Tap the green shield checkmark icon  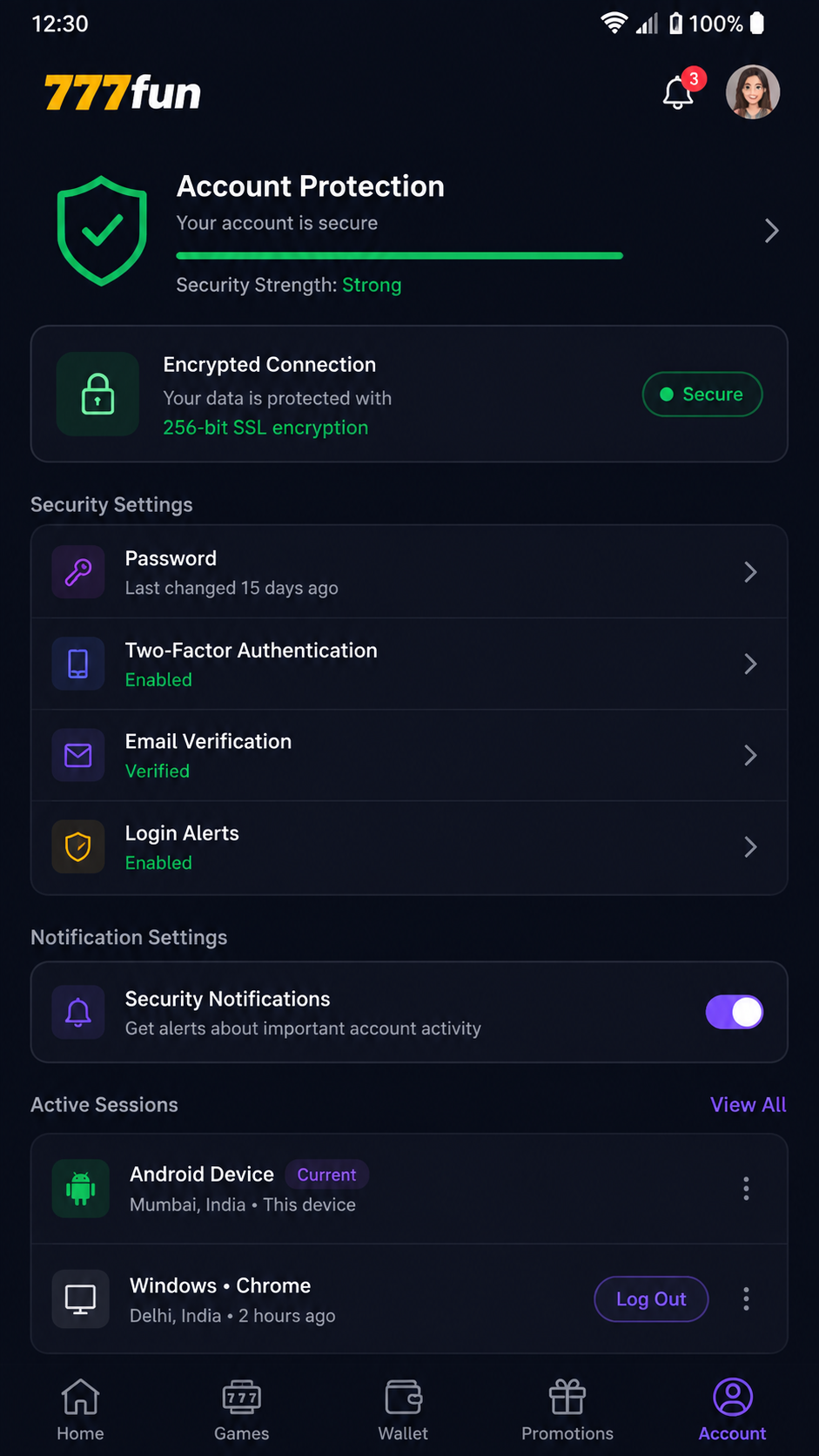coord(102,231)
